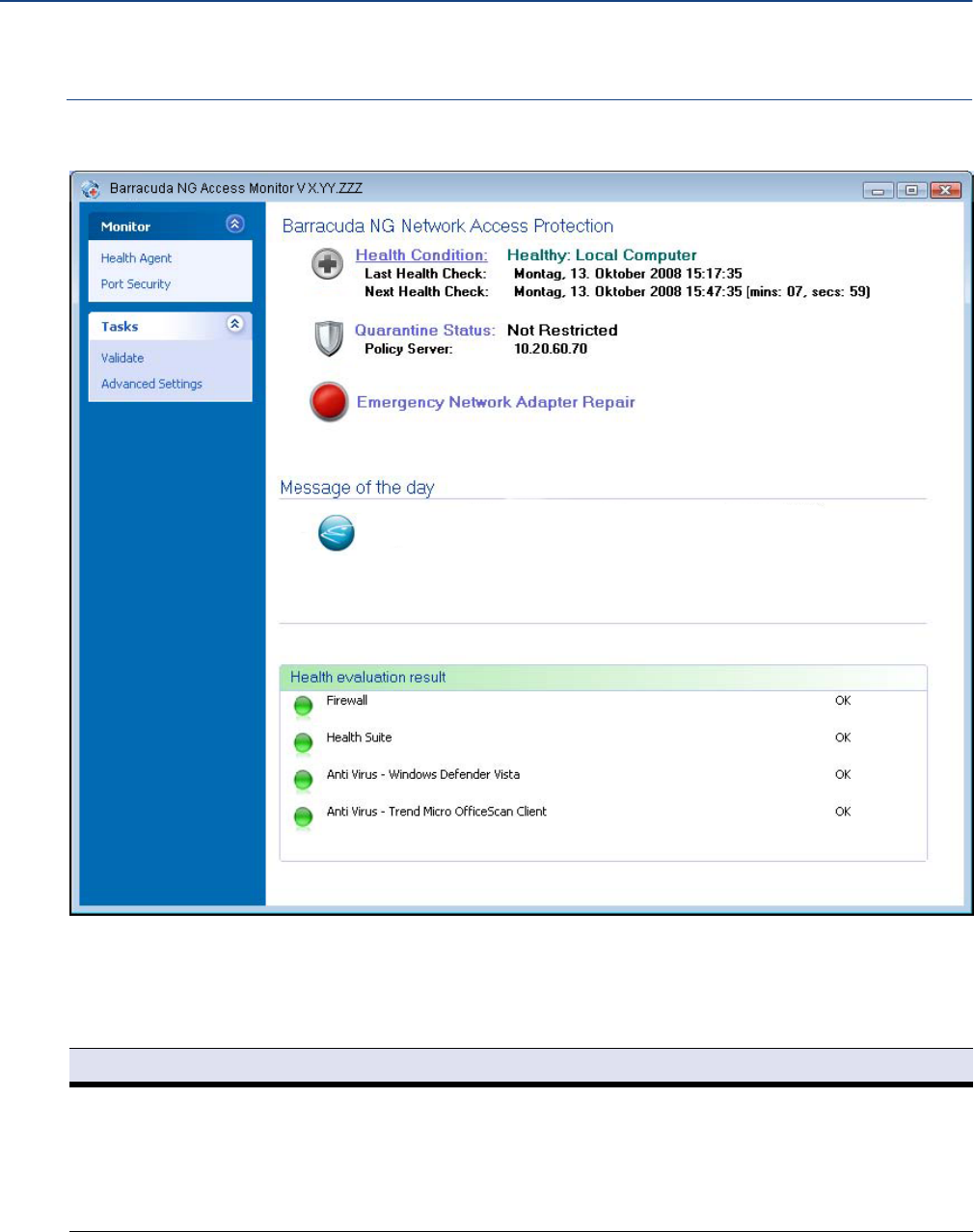Click OK status for Trend Micro OfficeScan
The width and height of the screenshot is (974, 1232).
pyautogui.click(x=843, y=812)
